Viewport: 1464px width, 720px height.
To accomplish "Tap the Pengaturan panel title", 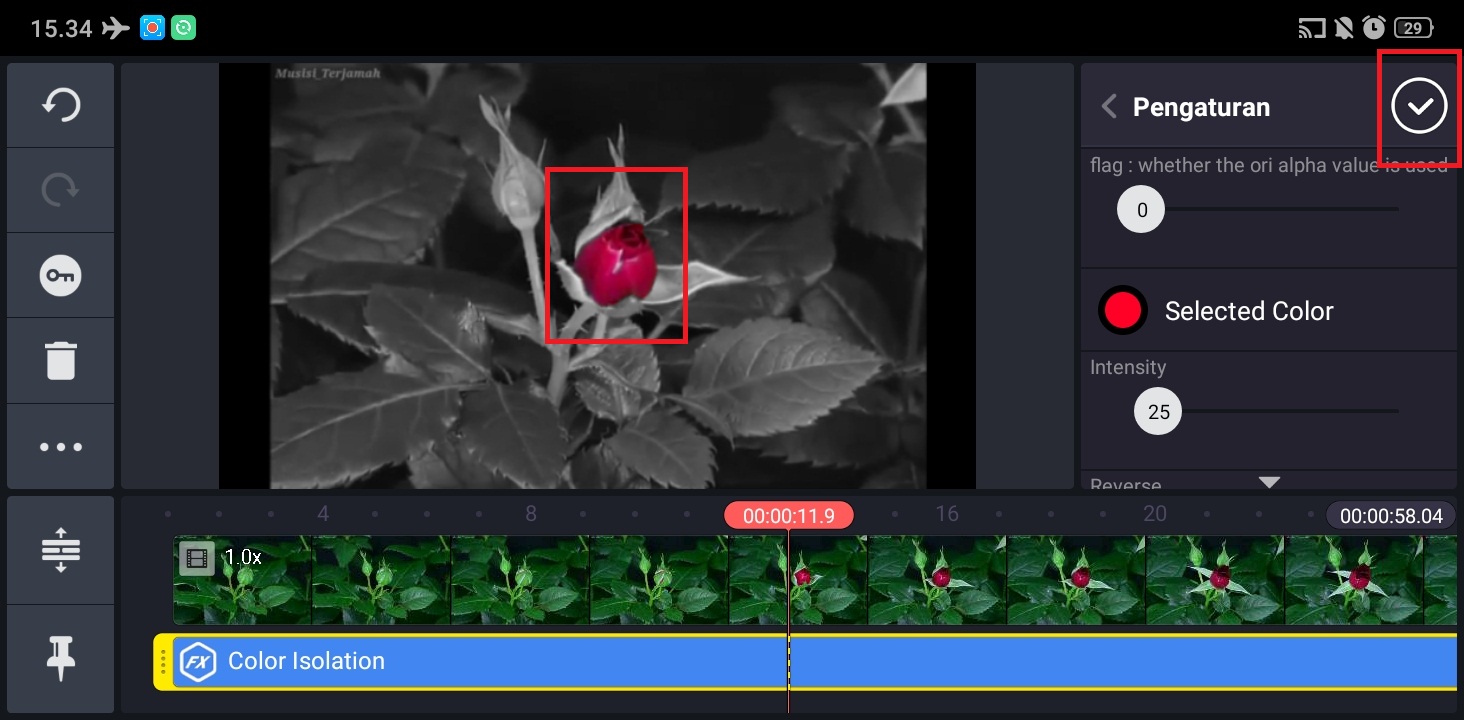I will [x=1201, y=107].
